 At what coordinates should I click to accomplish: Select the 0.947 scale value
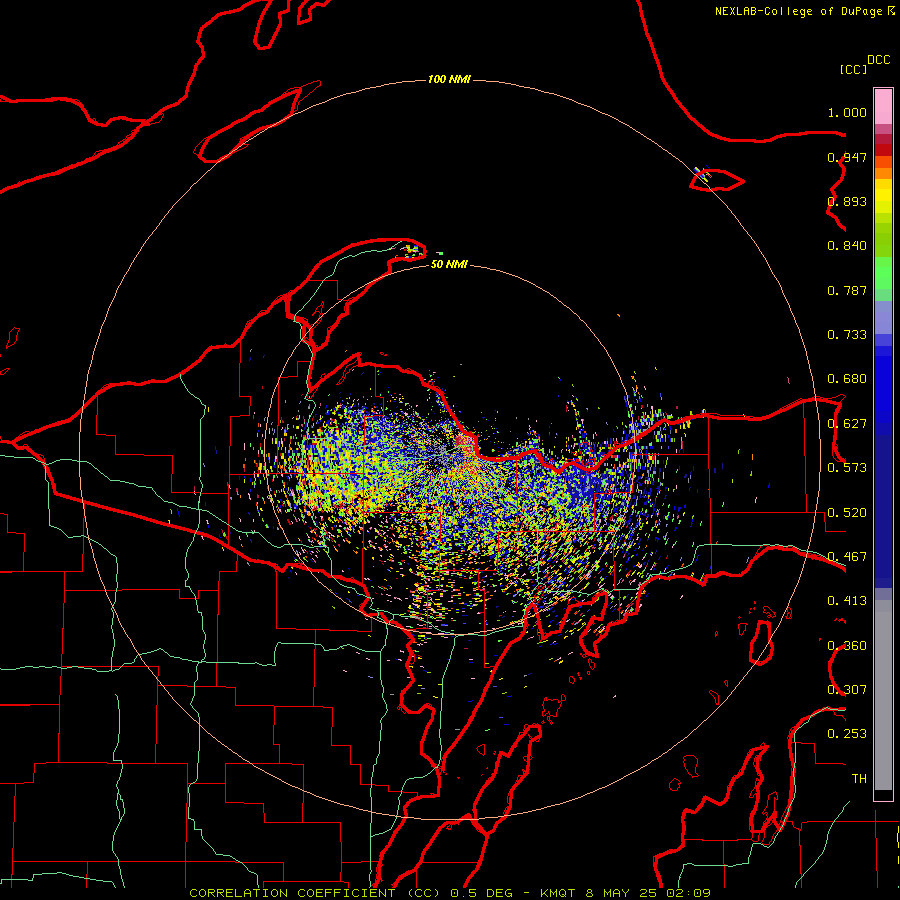(x=847, y=157)
